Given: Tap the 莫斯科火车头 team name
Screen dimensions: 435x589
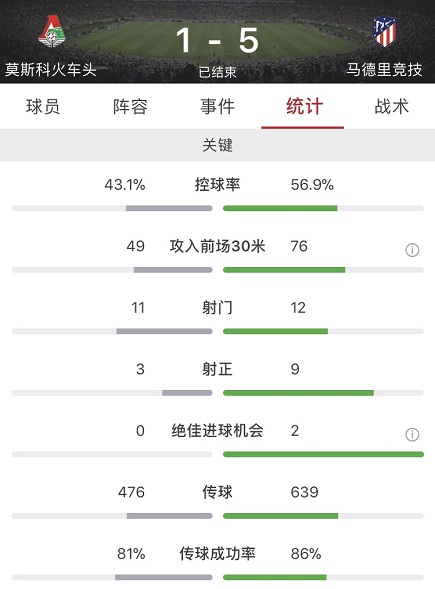Looking at the screenshot, I should point(51,70).
